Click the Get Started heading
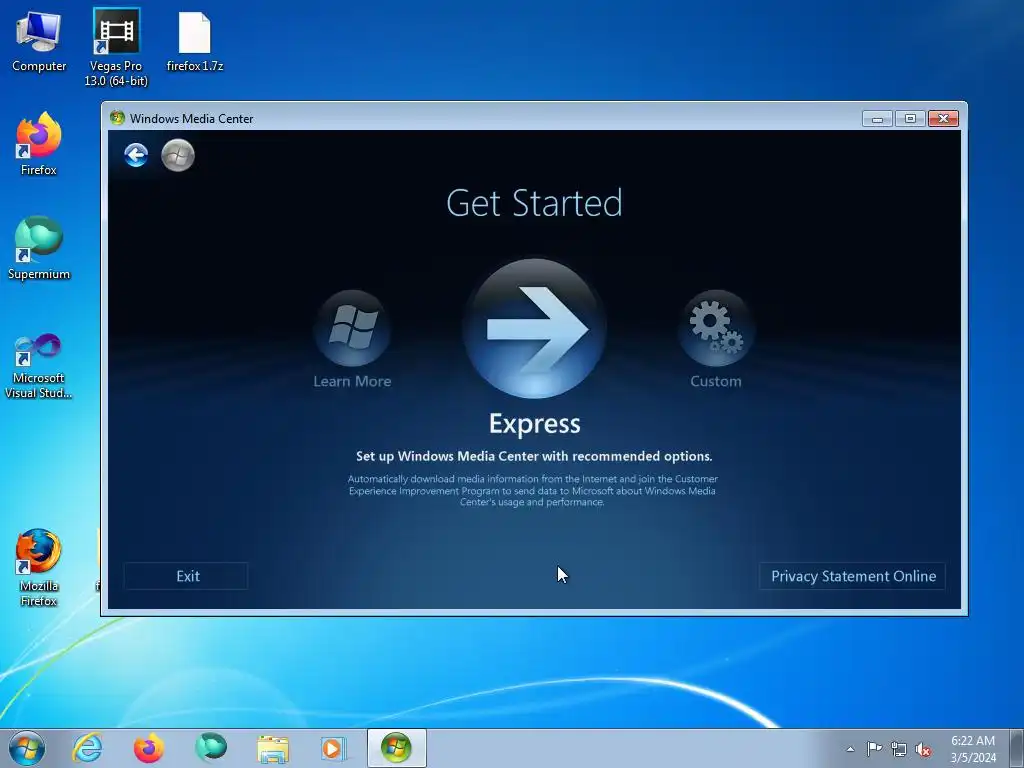The image size is (1024, 768). (534, 203)
